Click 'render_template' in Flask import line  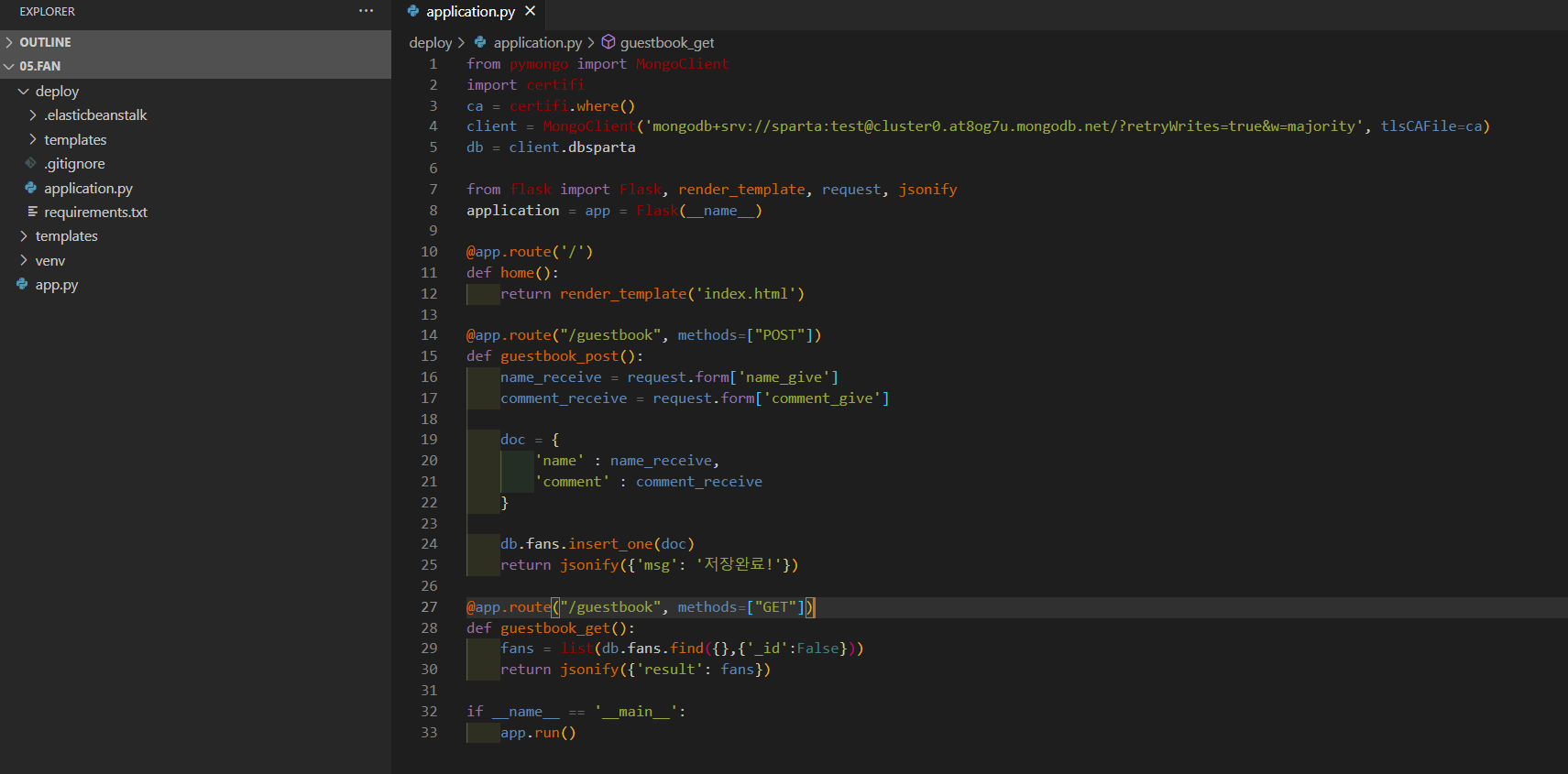[741, 190]
